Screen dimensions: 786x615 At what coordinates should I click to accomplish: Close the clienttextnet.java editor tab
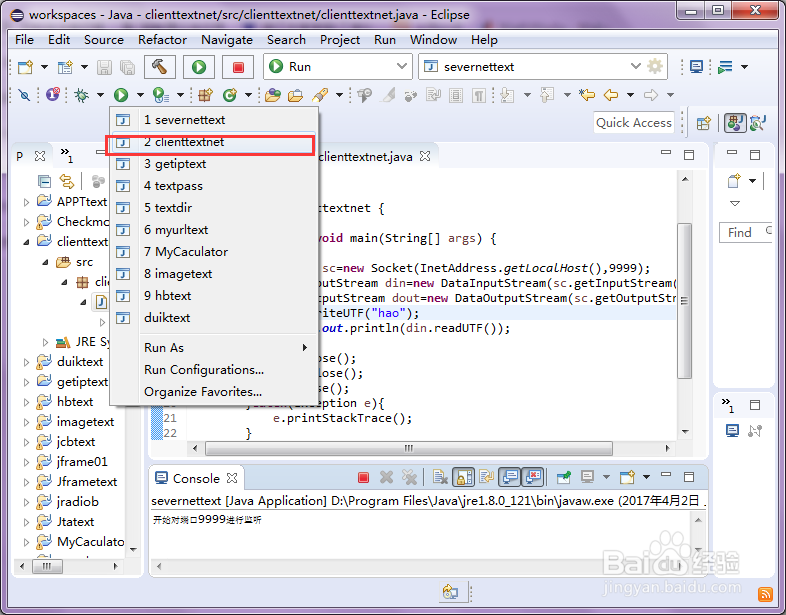pyautogui.click(x=425, y=156)
